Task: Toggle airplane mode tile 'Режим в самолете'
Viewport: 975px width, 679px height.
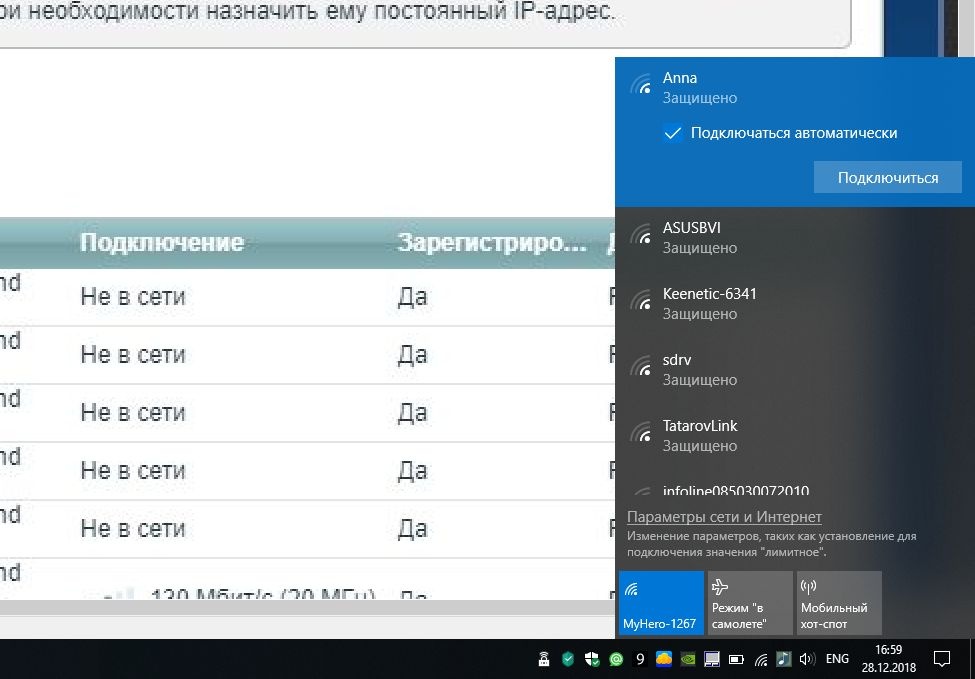Action: click(749, 603)
